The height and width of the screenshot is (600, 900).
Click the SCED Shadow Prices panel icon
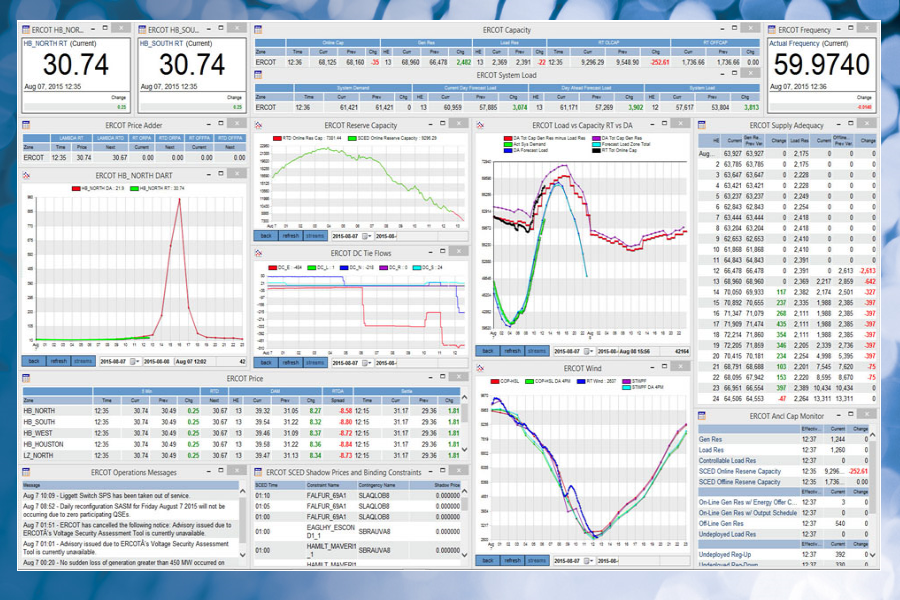pos(258,472)
